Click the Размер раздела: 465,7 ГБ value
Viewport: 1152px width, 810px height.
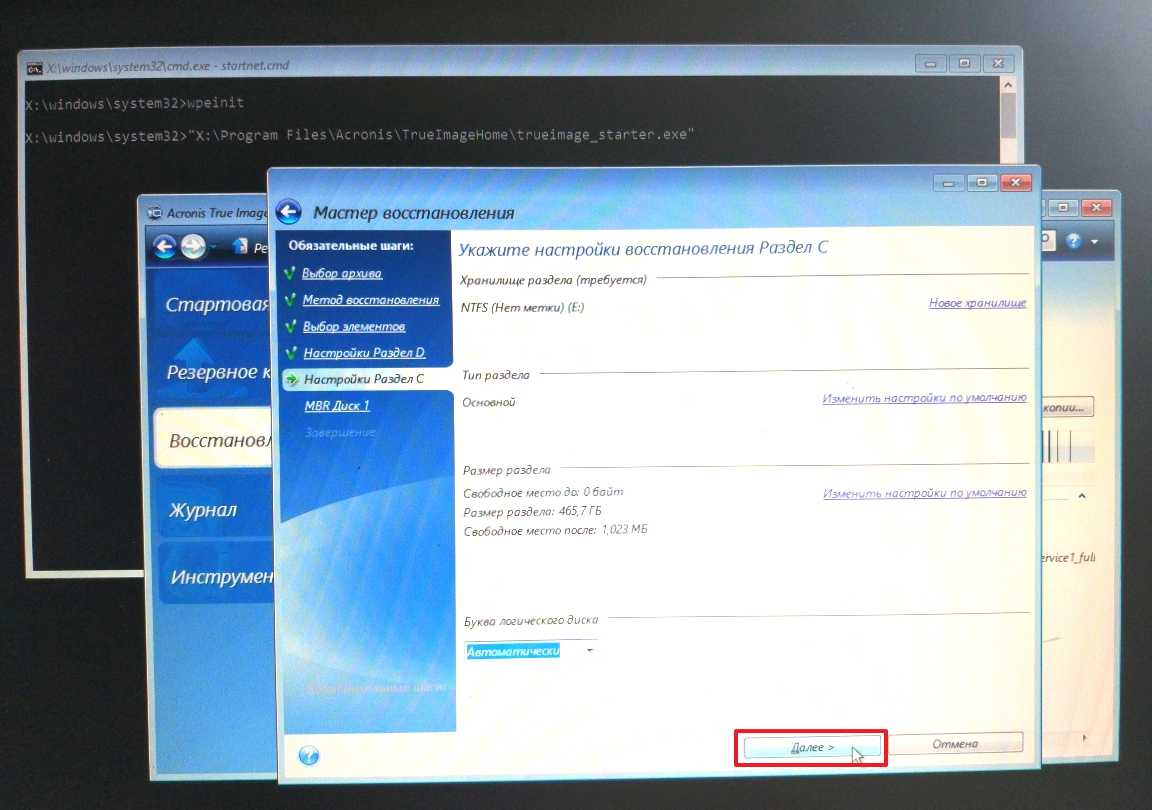pos(532,512)
